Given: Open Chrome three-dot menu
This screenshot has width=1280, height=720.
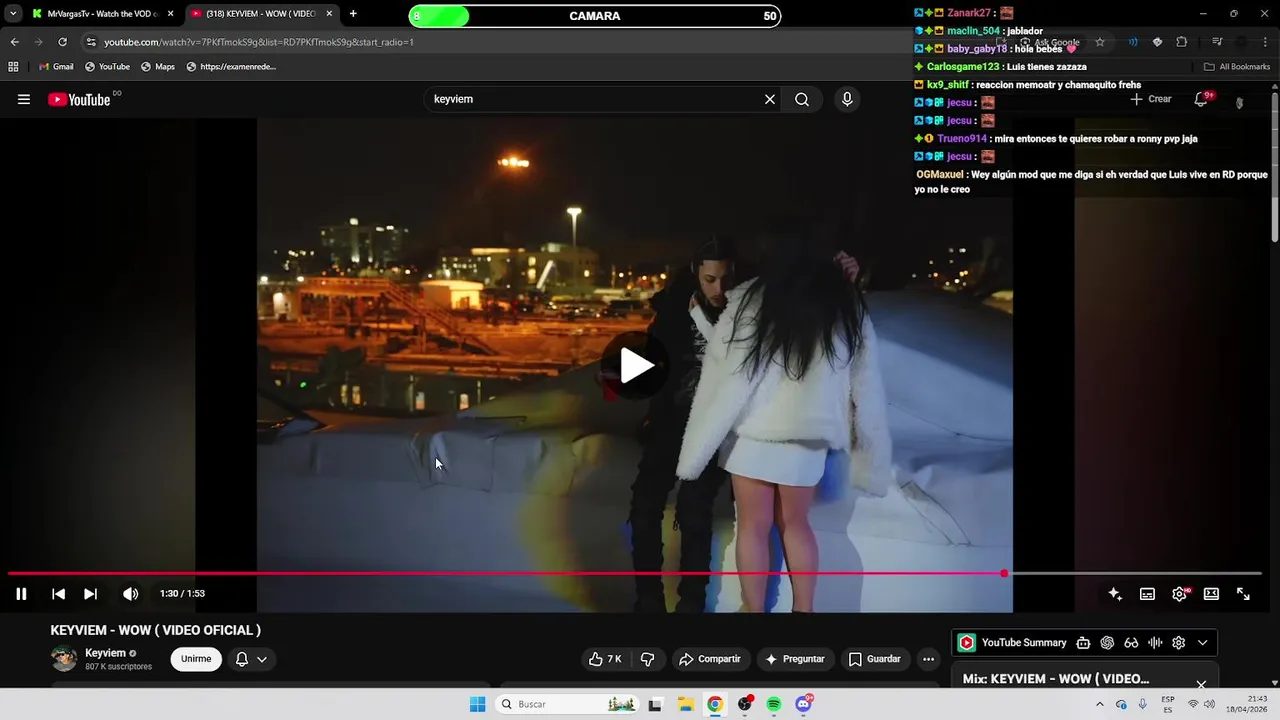Looking at the screenshot, I should point(1265,42).
